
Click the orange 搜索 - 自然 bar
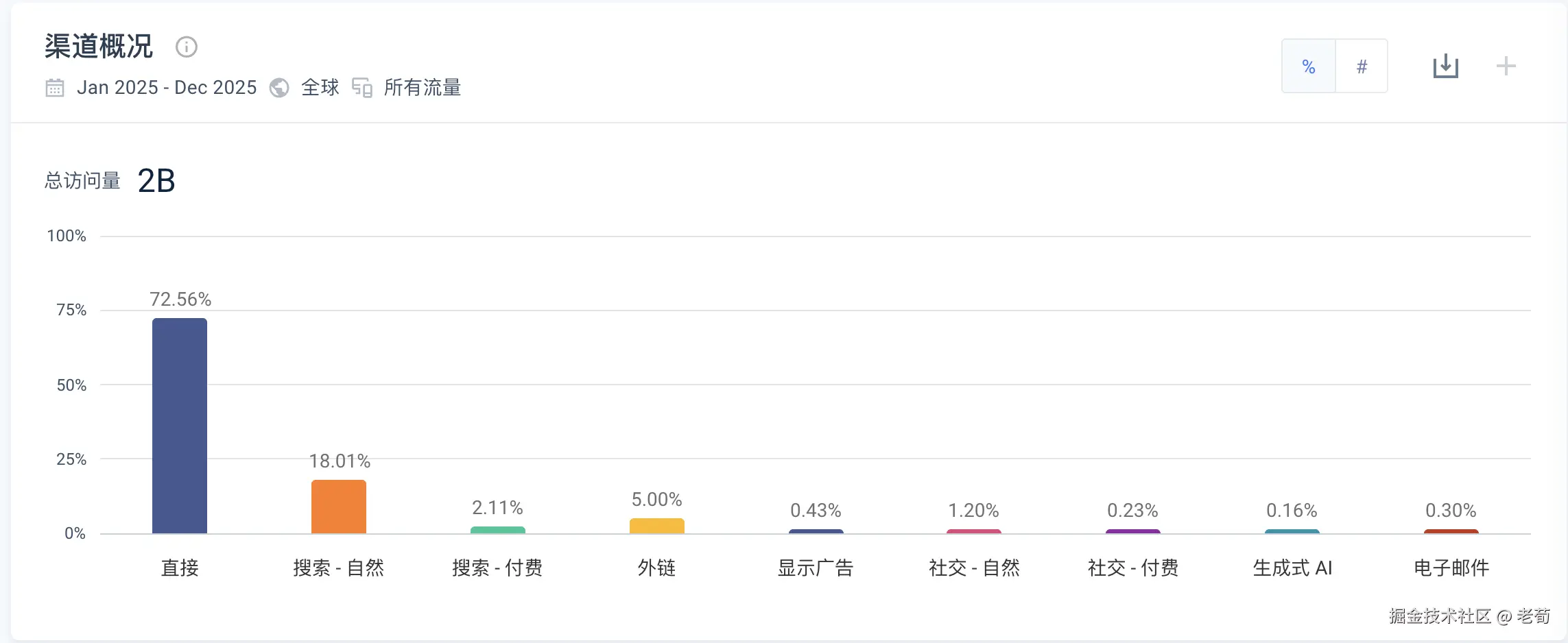point(339,506)
